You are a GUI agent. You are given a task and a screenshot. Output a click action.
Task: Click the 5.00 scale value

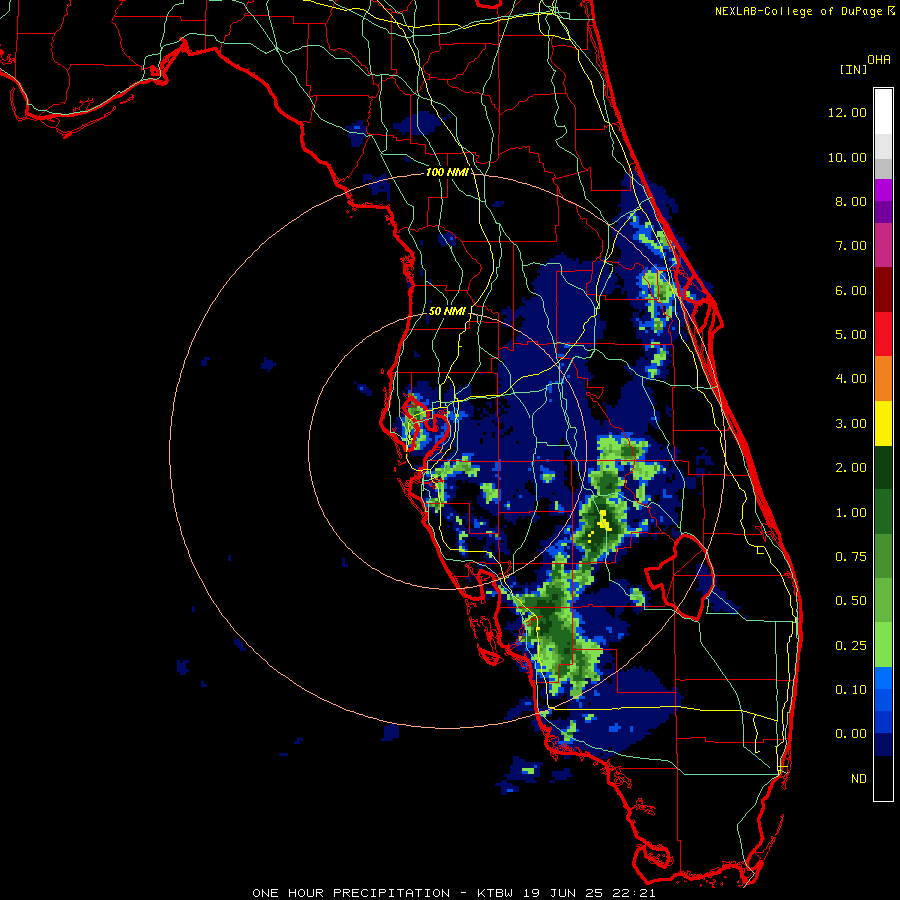pyautogui.click(x=851, y=335)
